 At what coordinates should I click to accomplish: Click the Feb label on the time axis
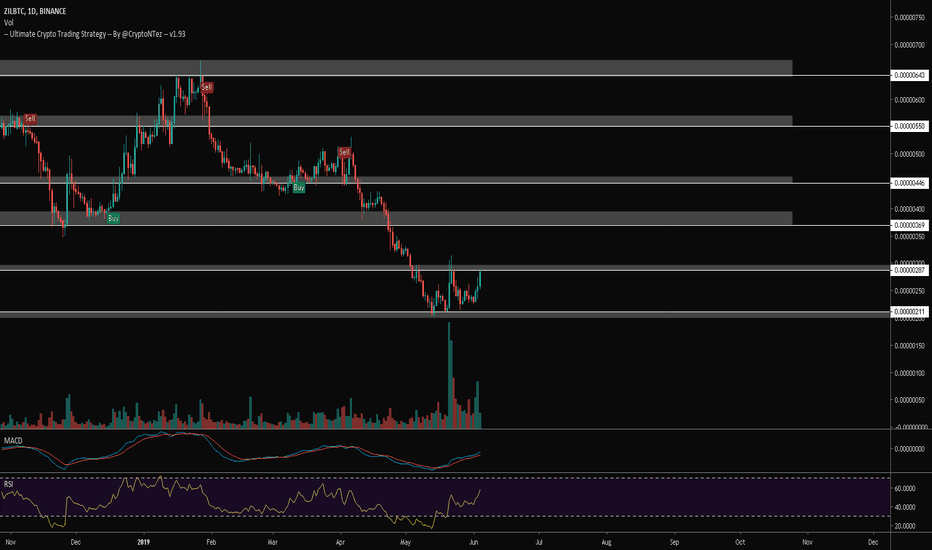[x=210, y=542]
